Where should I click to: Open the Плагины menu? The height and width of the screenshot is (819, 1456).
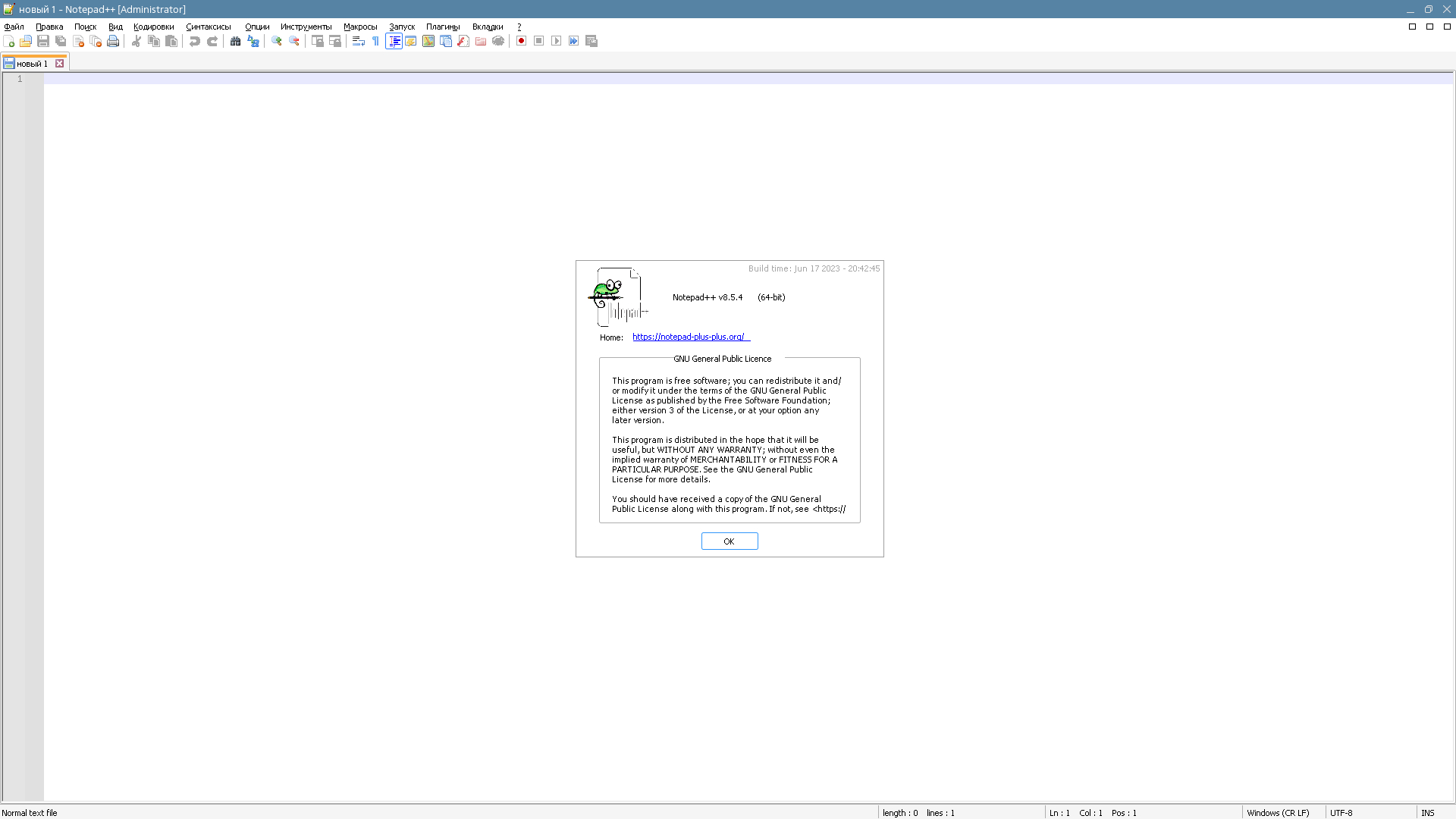[x=443, y=27]
